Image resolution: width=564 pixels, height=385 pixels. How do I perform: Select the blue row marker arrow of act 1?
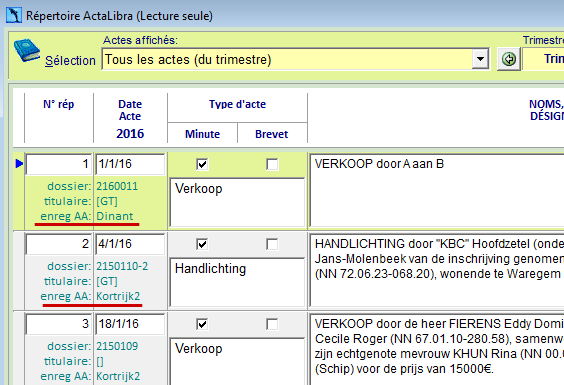click(x=19, y=164)
